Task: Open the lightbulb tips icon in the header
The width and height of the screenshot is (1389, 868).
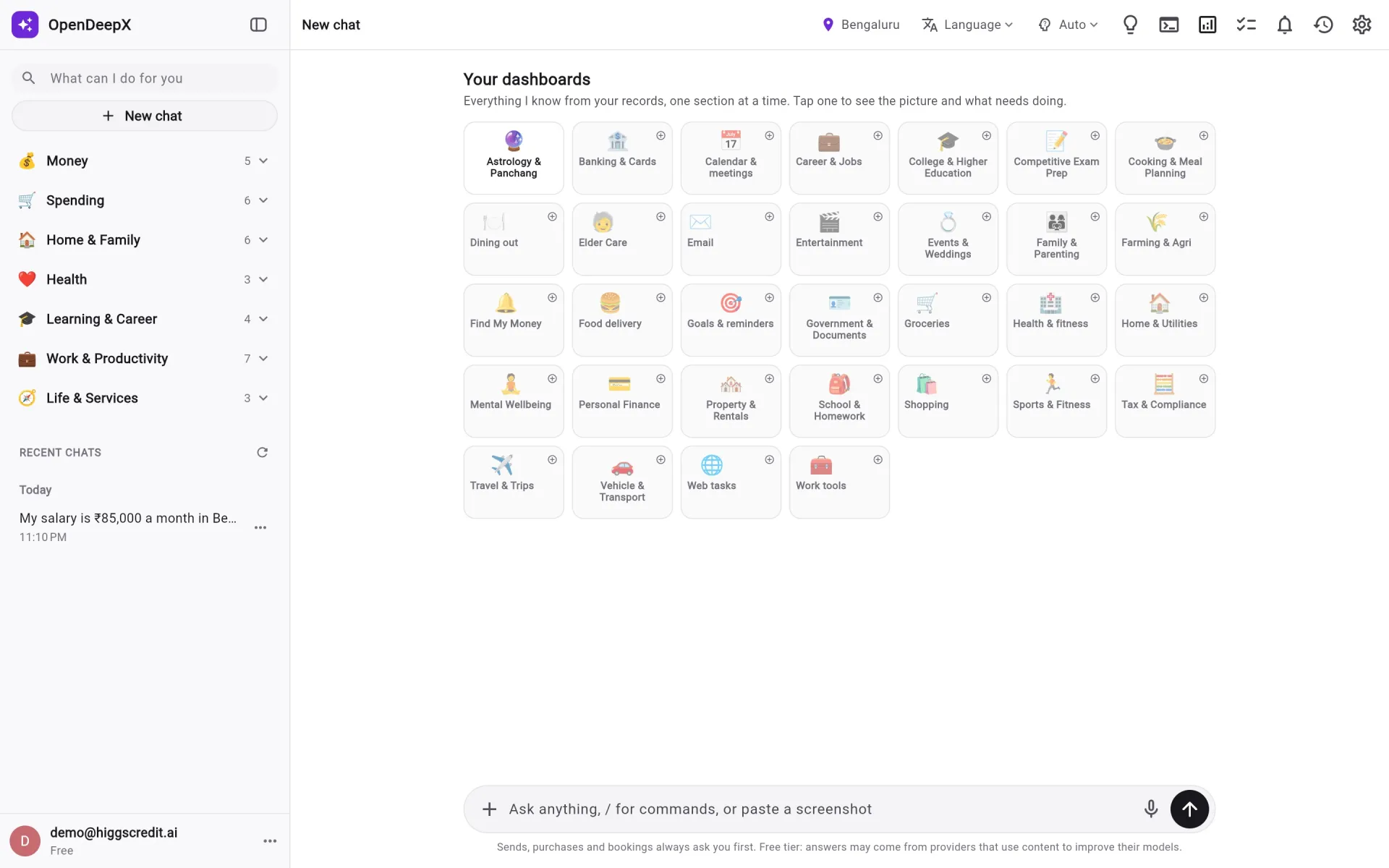Action: (x=1130, y=25)
